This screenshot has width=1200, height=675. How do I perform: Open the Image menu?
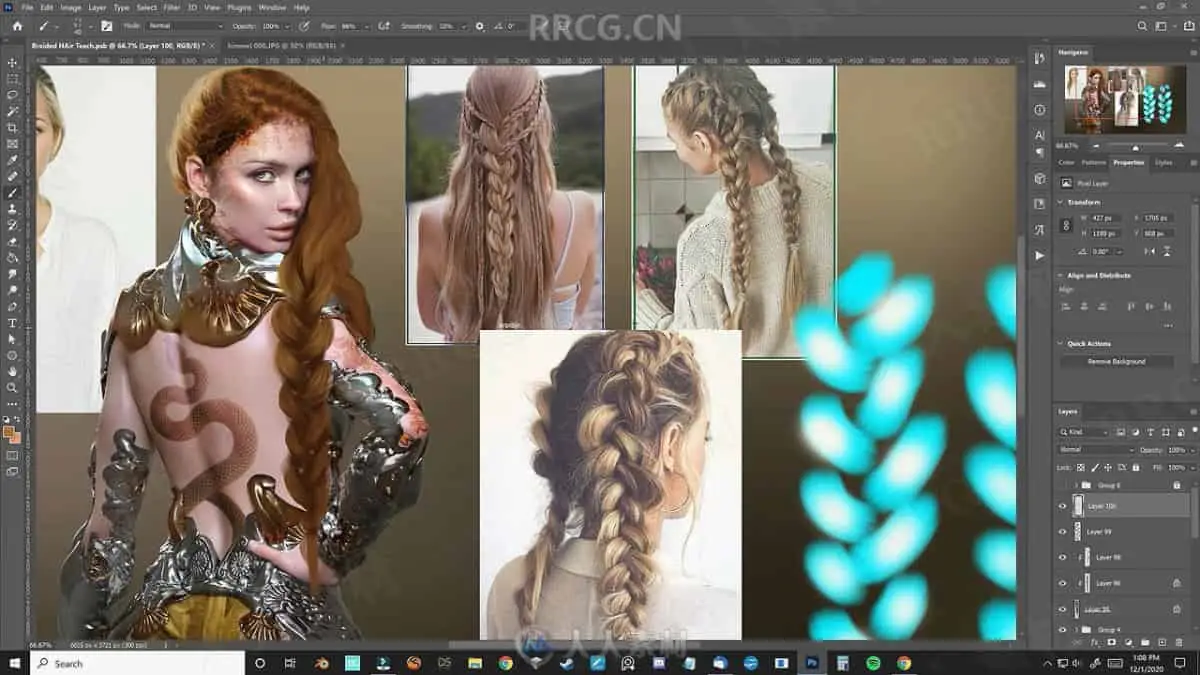pyautogui.click(x=70, y=7)
